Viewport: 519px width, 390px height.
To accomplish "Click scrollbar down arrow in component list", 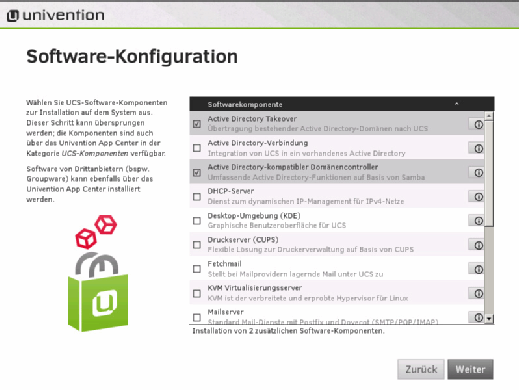I will click(489, 319).
